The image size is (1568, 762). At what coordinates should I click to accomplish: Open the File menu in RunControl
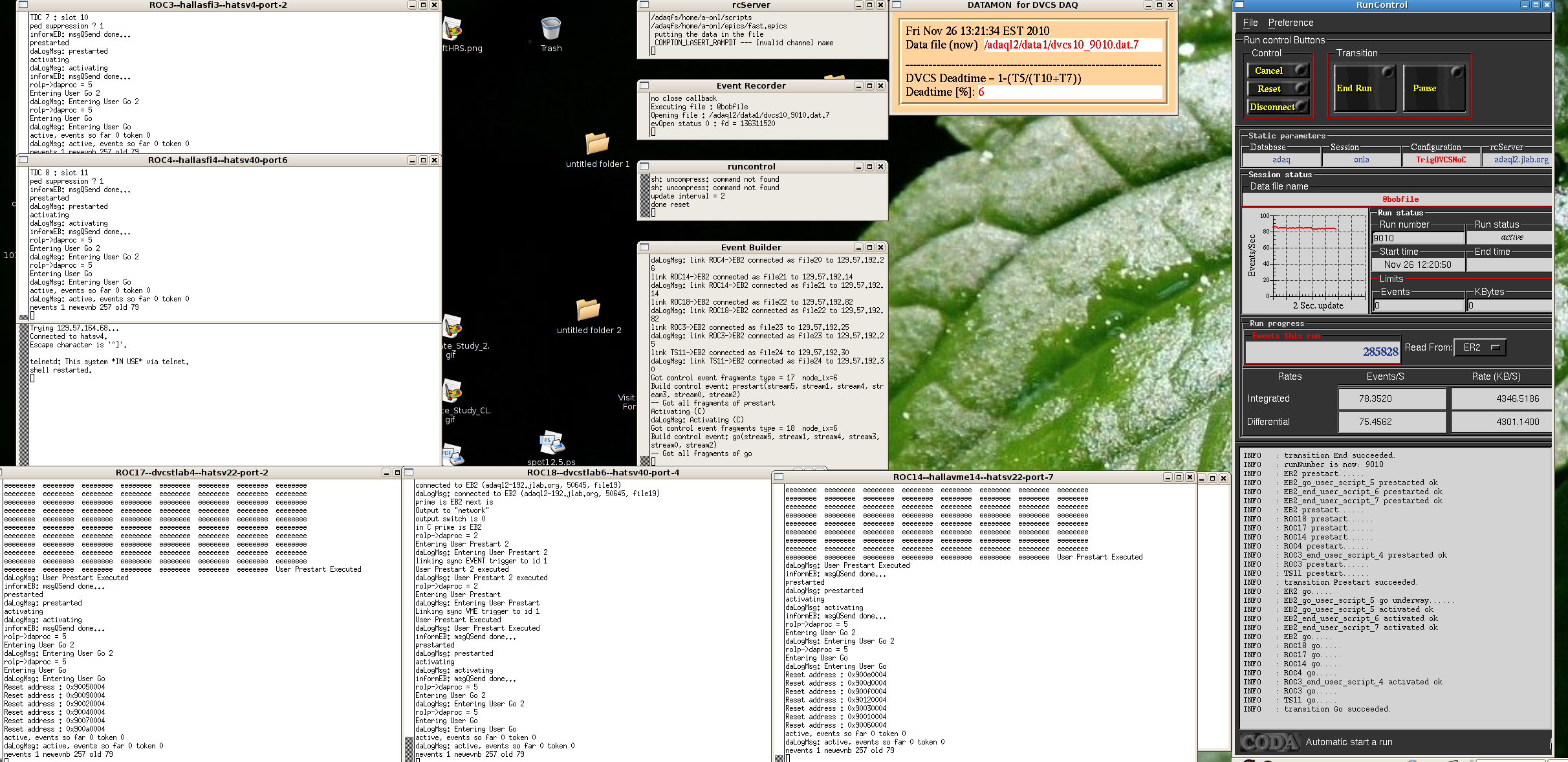pyautogui.click(x=1250, y=23)
